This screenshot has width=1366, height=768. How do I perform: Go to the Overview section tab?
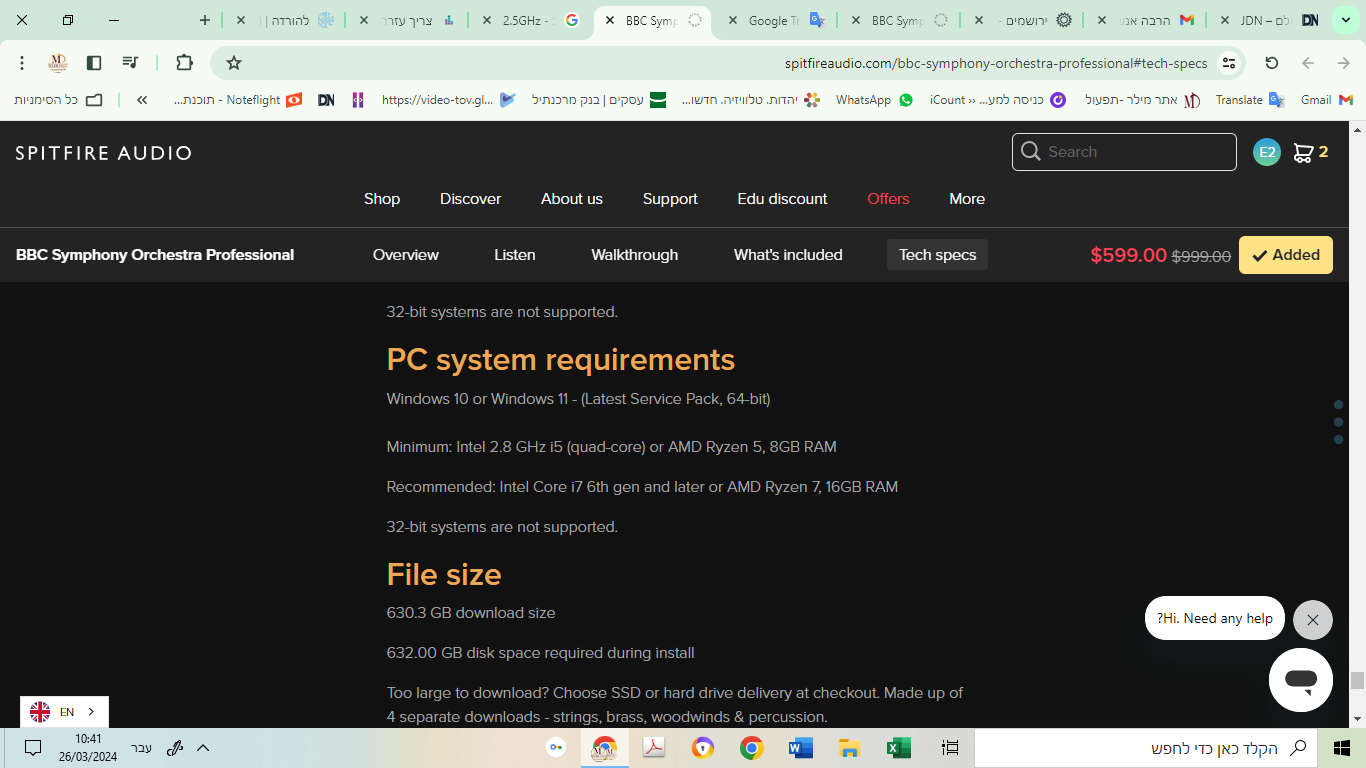(405, 255)
